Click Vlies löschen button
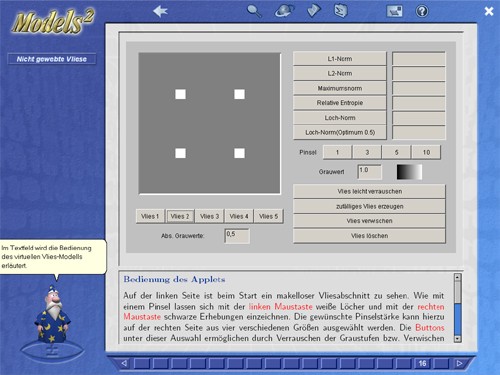 (x=369, y=236)
